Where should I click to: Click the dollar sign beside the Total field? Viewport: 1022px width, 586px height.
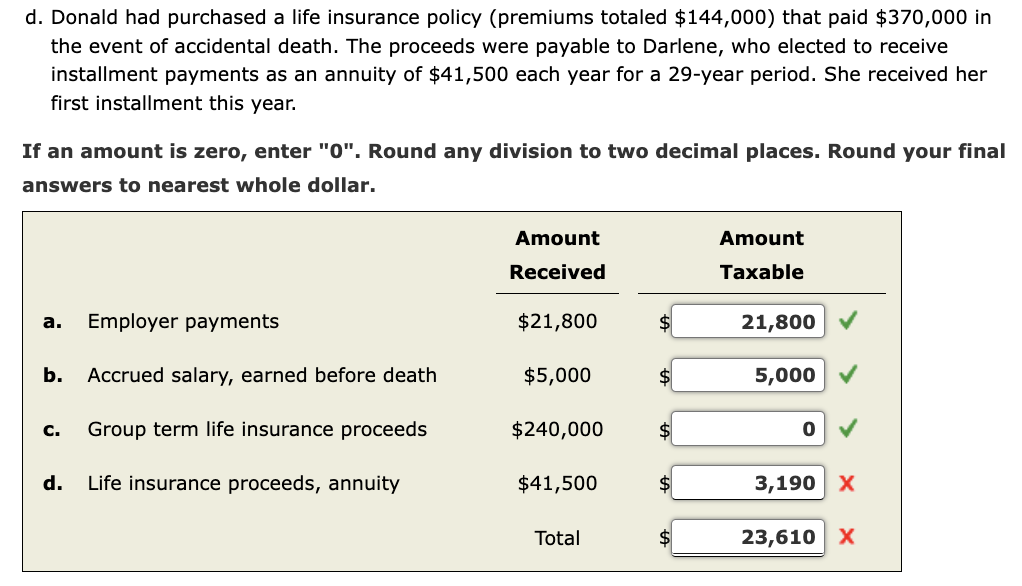[661, 537]
